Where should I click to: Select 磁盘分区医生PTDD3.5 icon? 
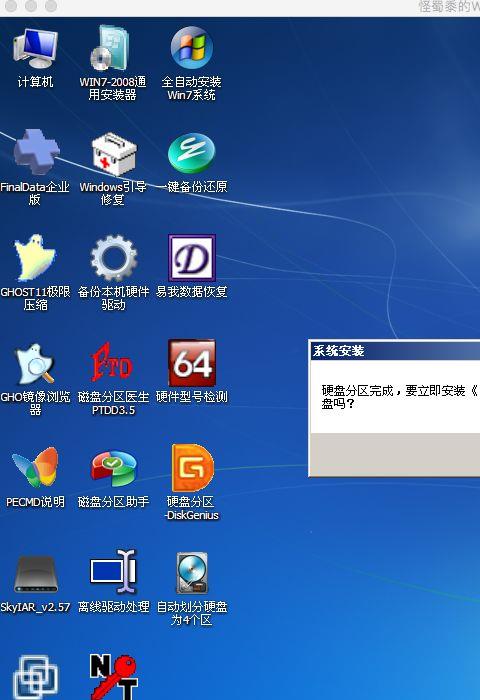(112, 362)
